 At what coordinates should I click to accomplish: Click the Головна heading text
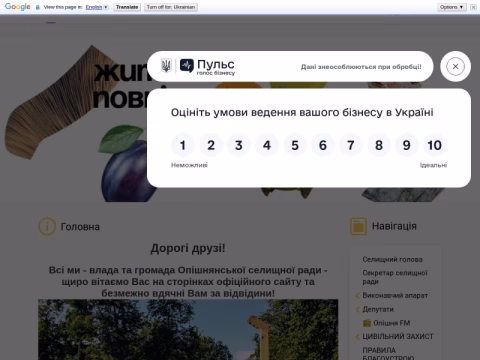[x=80, y=227]
